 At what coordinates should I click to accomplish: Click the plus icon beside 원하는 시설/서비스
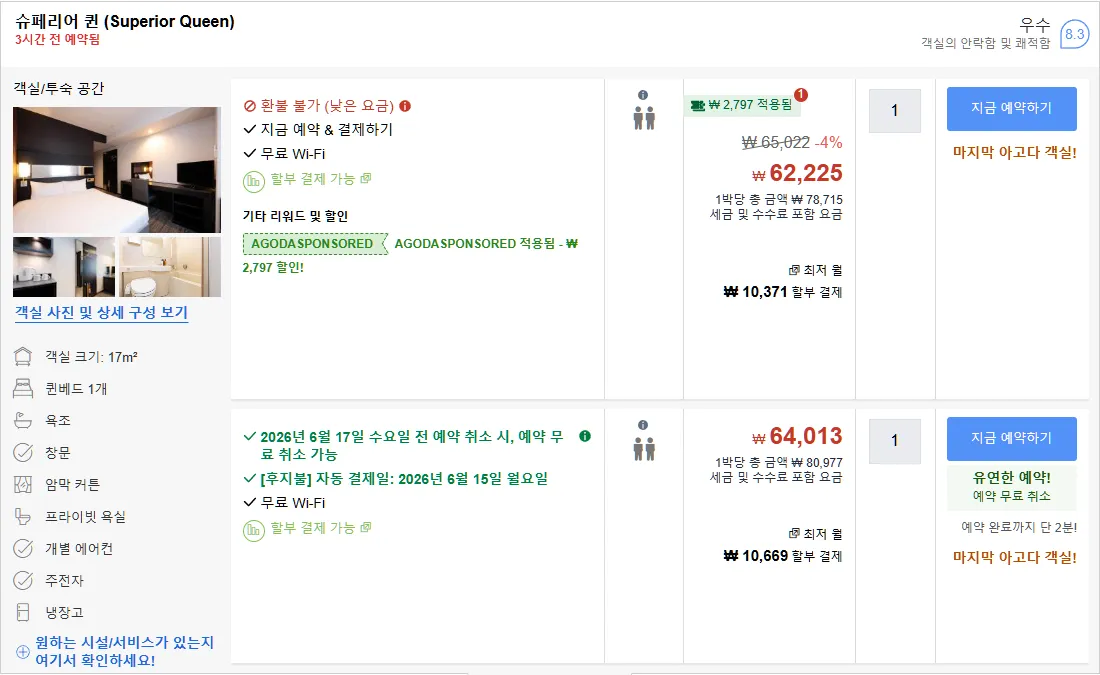click(x=23, y=652)
